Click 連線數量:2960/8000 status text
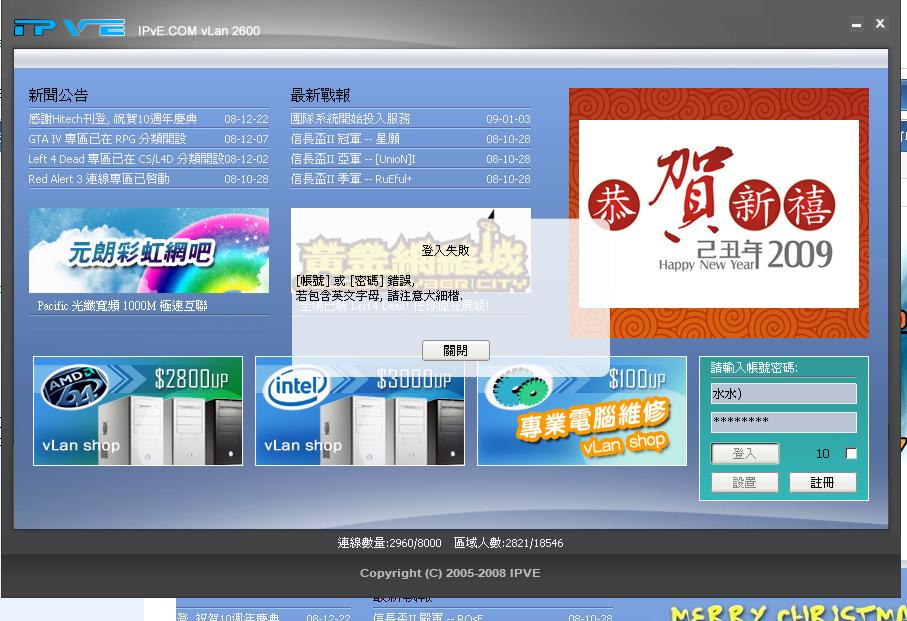The width and height of the screenshot is (907, 621). pos(389,542)
